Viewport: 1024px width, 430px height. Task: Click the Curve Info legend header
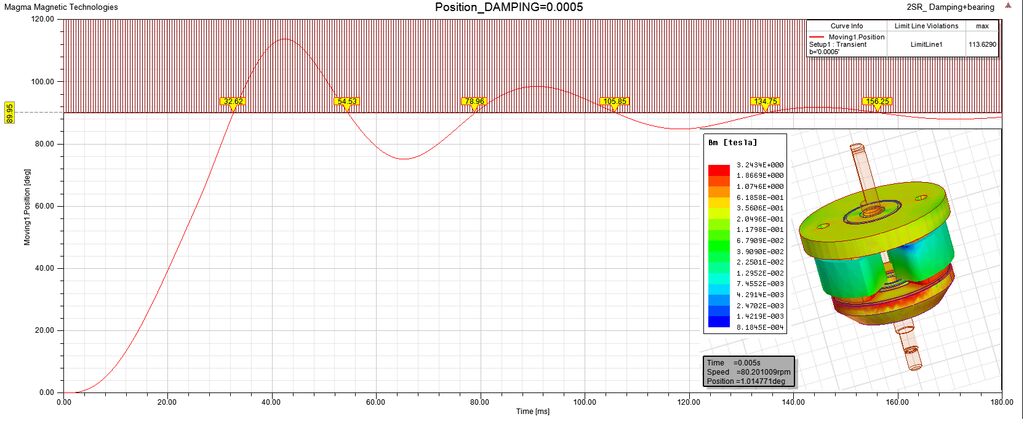(x=848, y=25)
